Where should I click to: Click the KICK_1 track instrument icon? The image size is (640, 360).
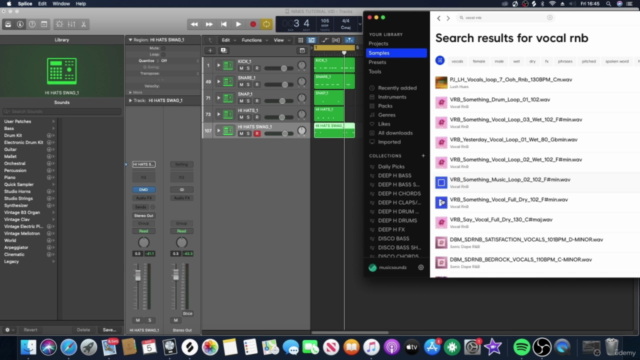coord(228,65)
